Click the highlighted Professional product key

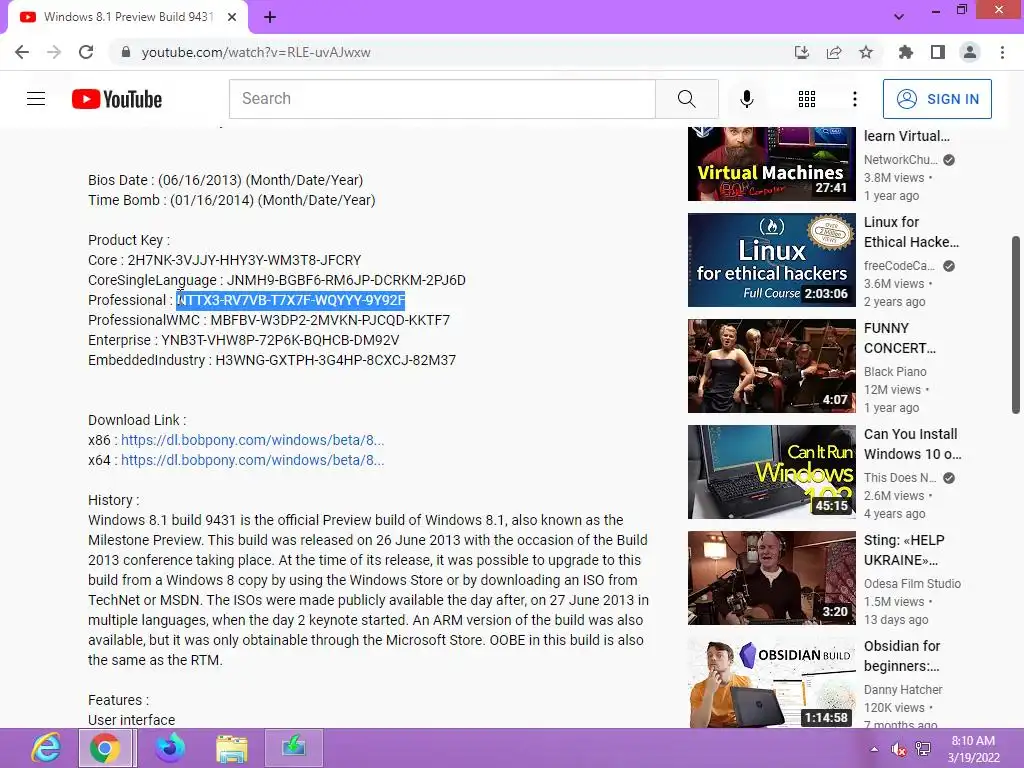[291, 300]
